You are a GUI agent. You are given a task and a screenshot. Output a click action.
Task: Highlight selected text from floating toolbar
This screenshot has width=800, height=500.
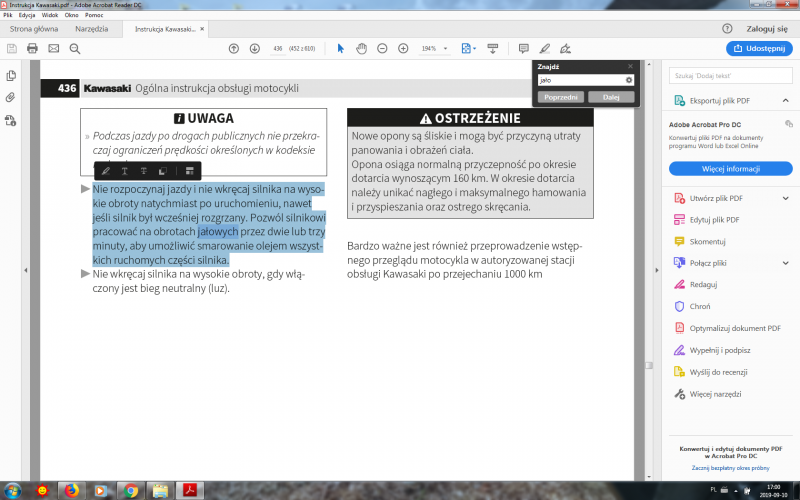106,171
